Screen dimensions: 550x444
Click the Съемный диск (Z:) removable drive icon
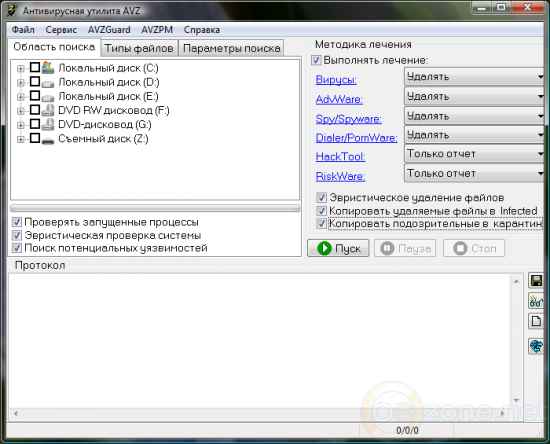(48, 140)
